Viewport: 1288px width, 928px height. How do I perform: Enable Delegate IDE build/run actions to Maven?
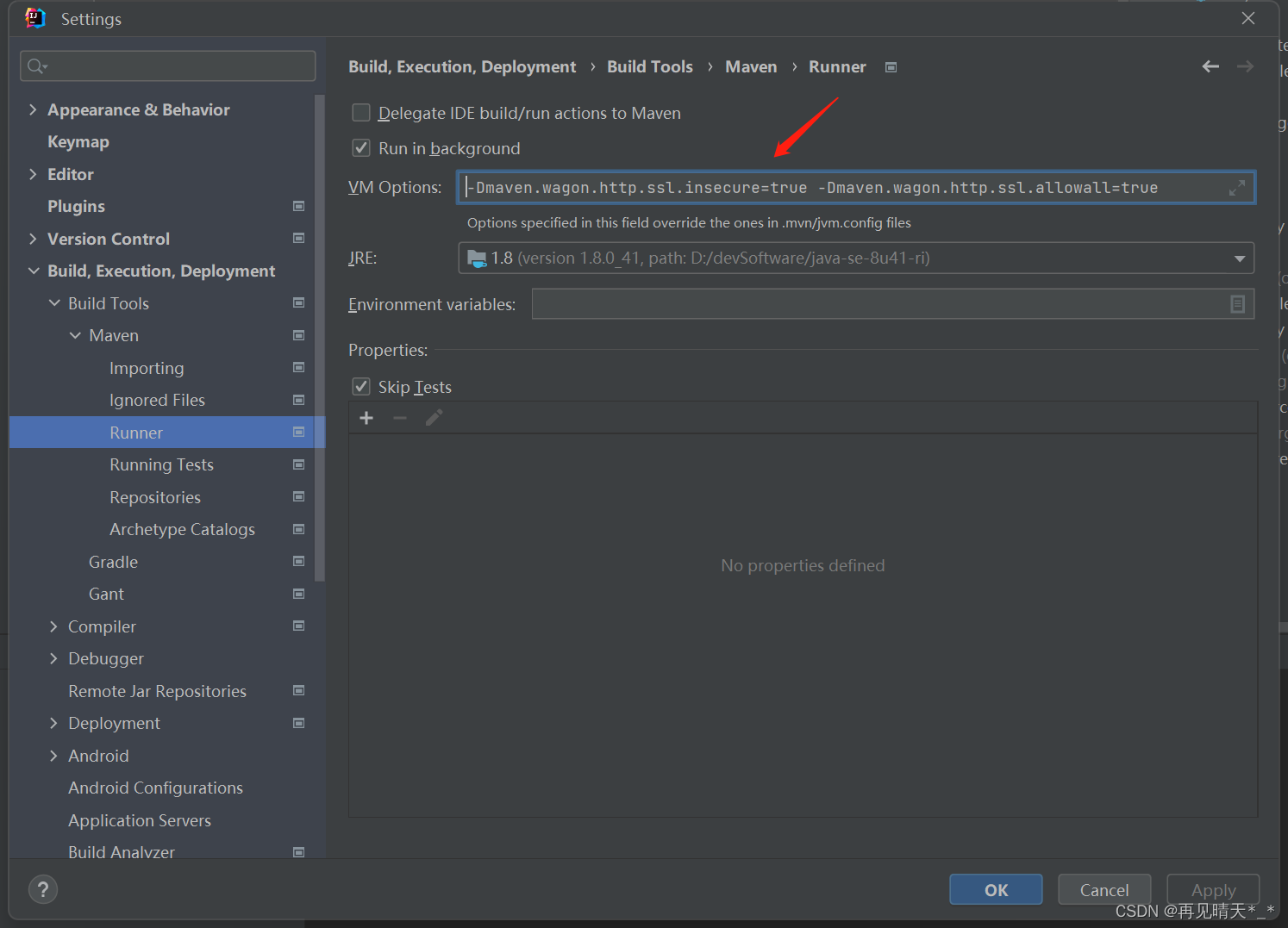(361, 112)
